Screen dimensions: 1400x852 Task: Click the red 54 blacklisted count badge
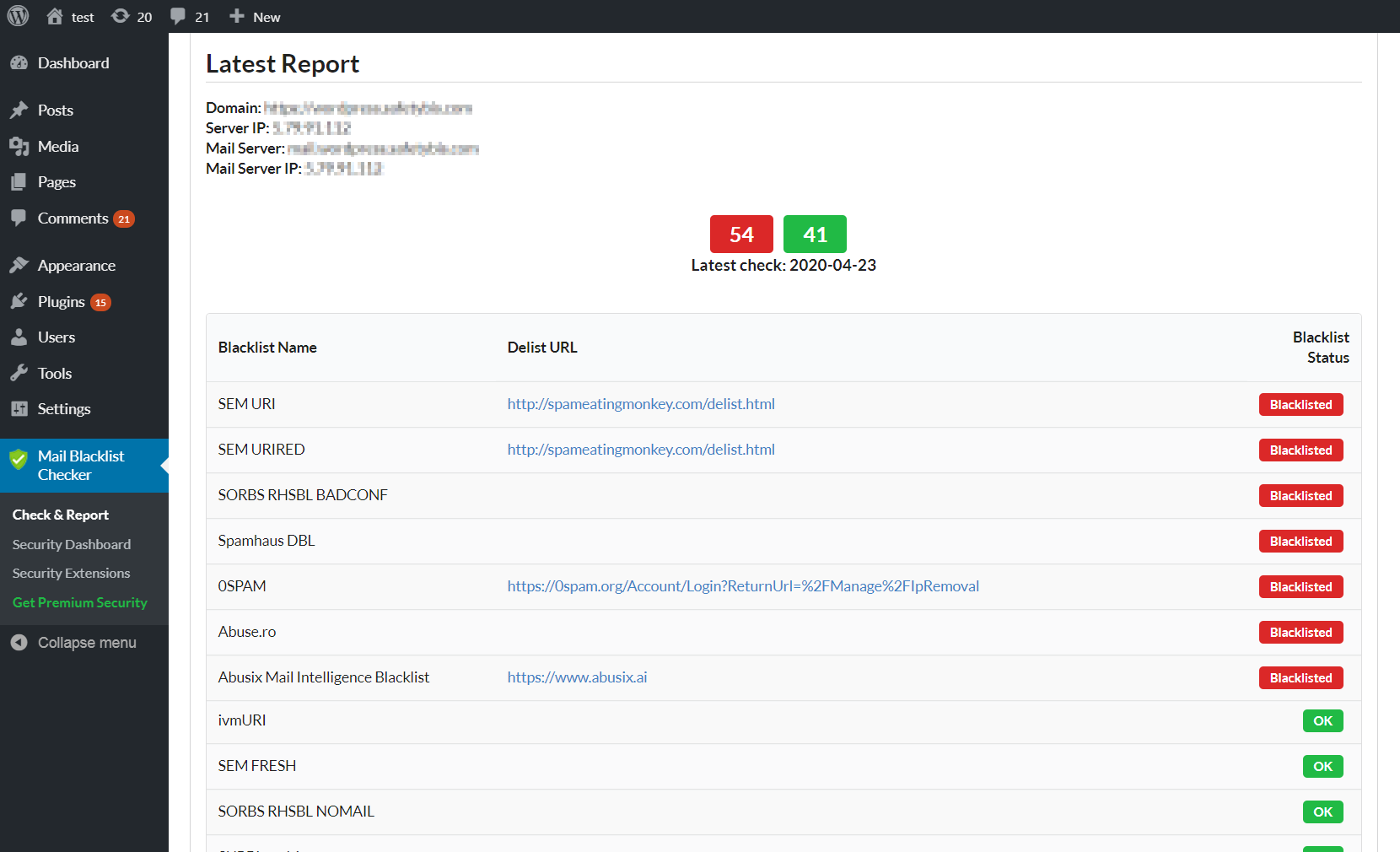coord(741,234)
